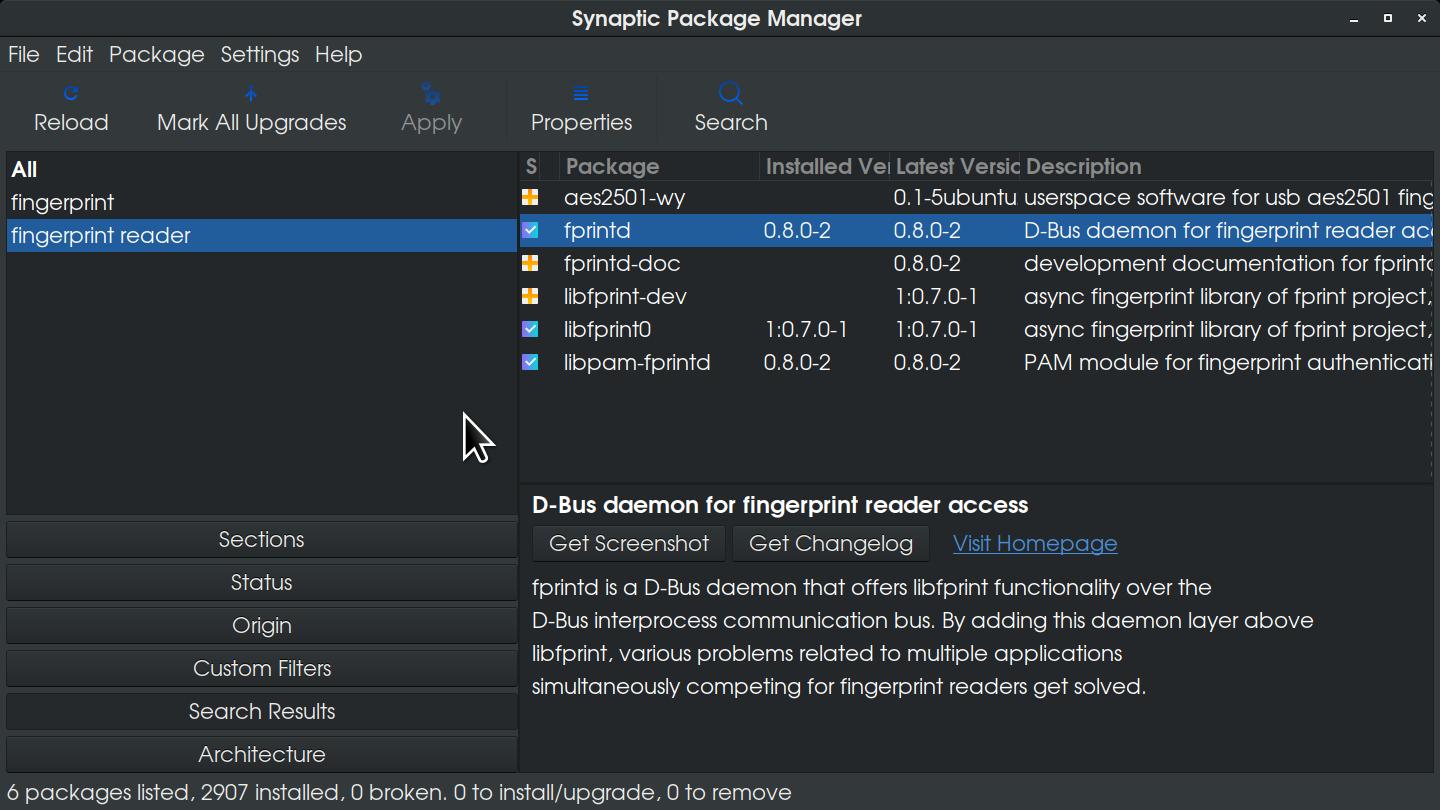Viewport: 1440px width, 810px height.
Task: Close the Synaptic Package Manager window
Action: [x=1422, y=19]
